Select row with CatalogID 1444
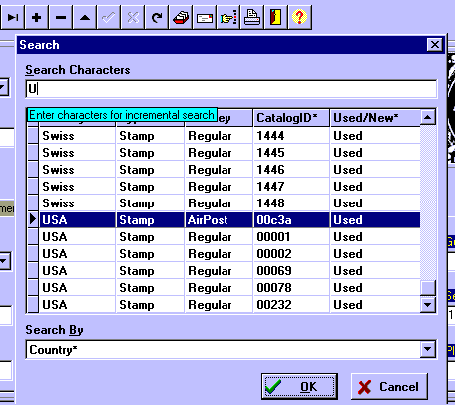The width and height of the screenshot is (455, 405). click(x=223, y=136)
